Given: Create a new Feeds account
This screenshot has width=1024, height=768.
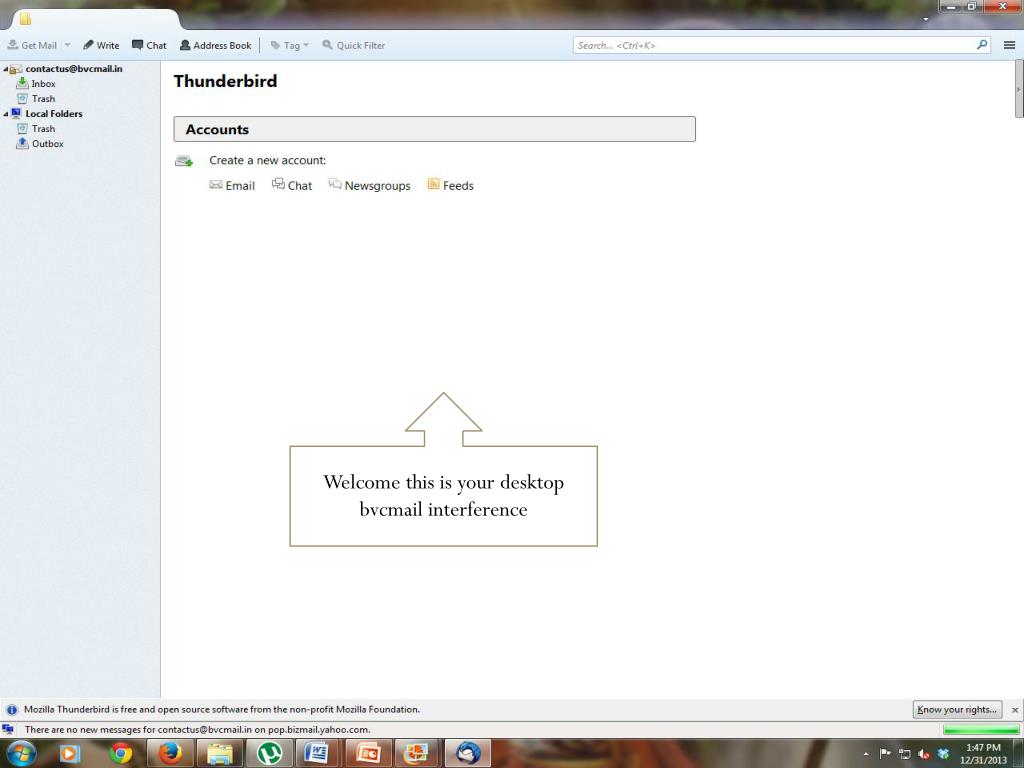Looking at the screenshot, I should click(x=451, y=185).
